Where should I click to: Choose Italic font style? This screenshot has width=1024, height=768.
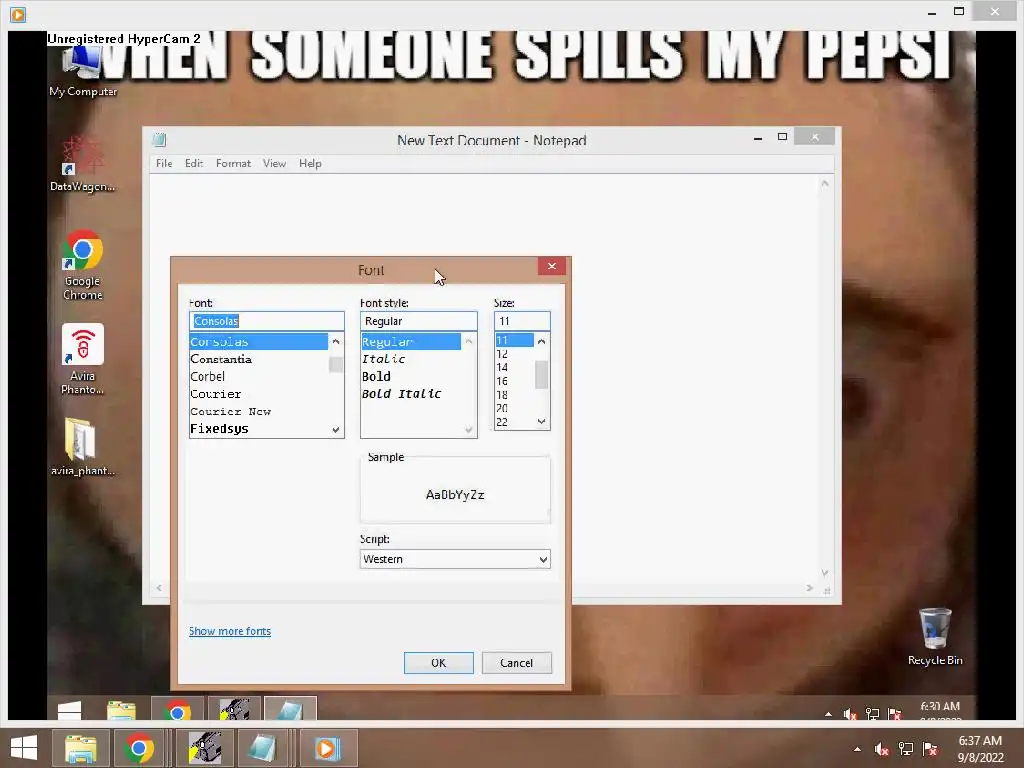411,359
